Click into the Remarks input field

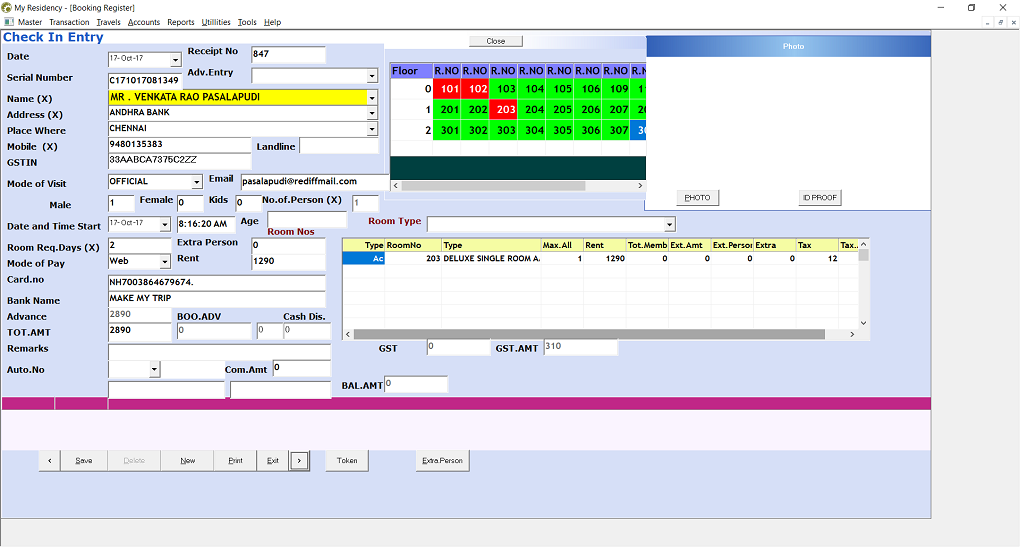tap(218, 351)
